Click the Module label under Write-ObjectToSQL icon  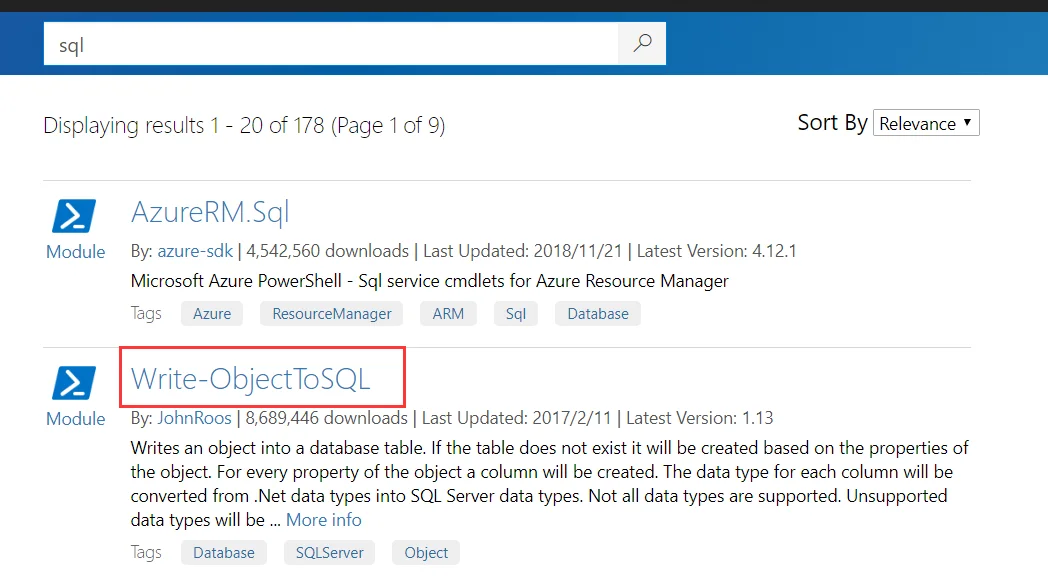click(76, 419)
